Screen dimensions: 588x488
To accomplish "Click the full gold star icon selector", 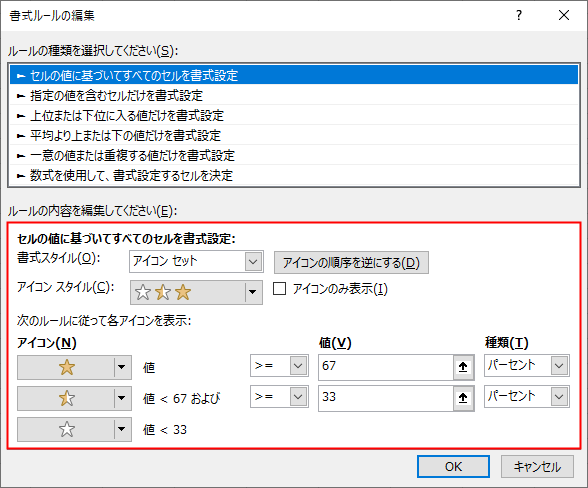I will [x=74, y=367].
